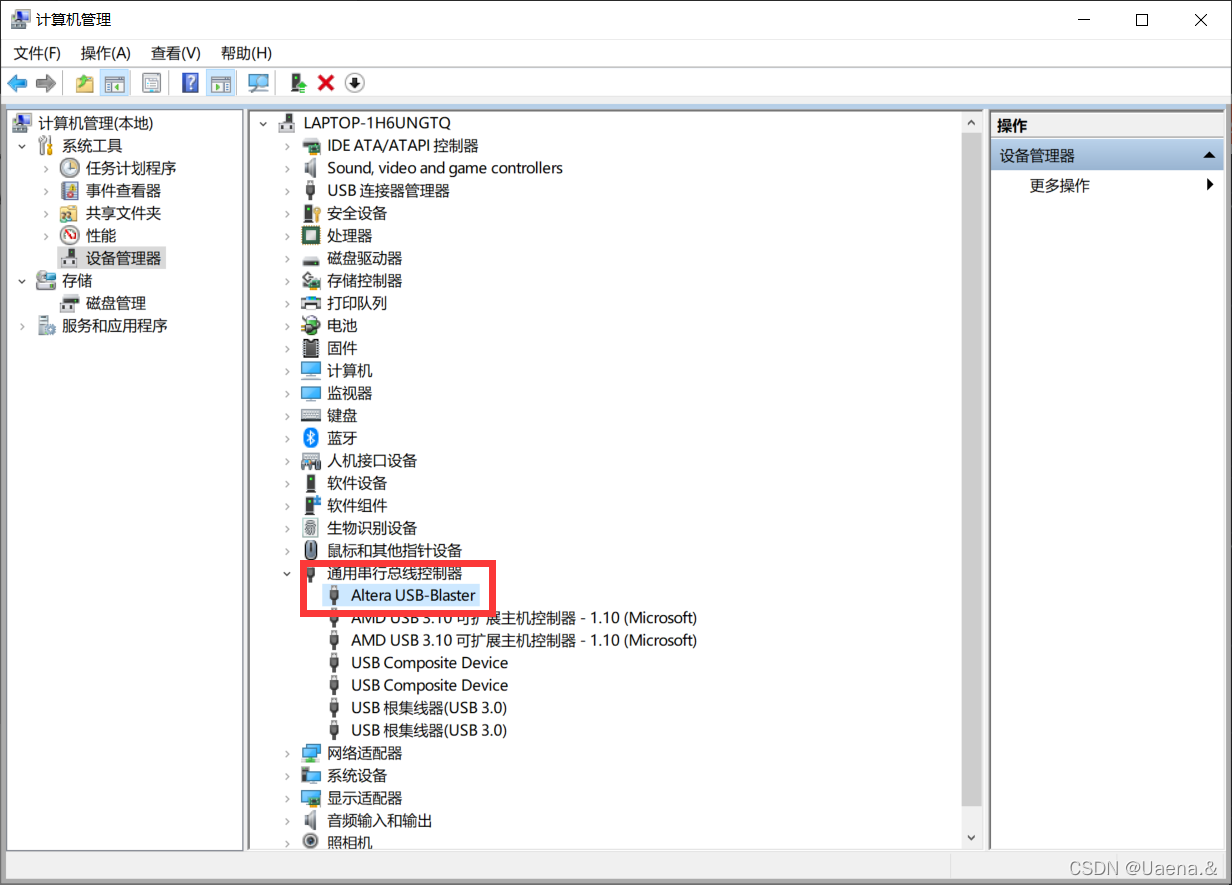Expand the 服务和应用程序 node
Viewport: 1232px width, 885px height.
[22, 326]
